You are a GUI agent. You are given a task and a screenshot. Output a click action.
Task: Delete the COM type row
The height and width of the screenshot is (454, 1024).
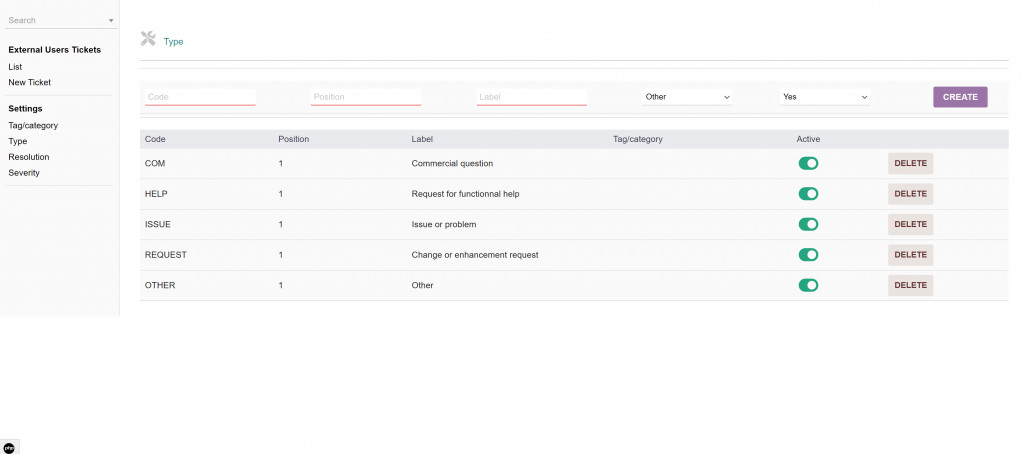click(910, 163)
